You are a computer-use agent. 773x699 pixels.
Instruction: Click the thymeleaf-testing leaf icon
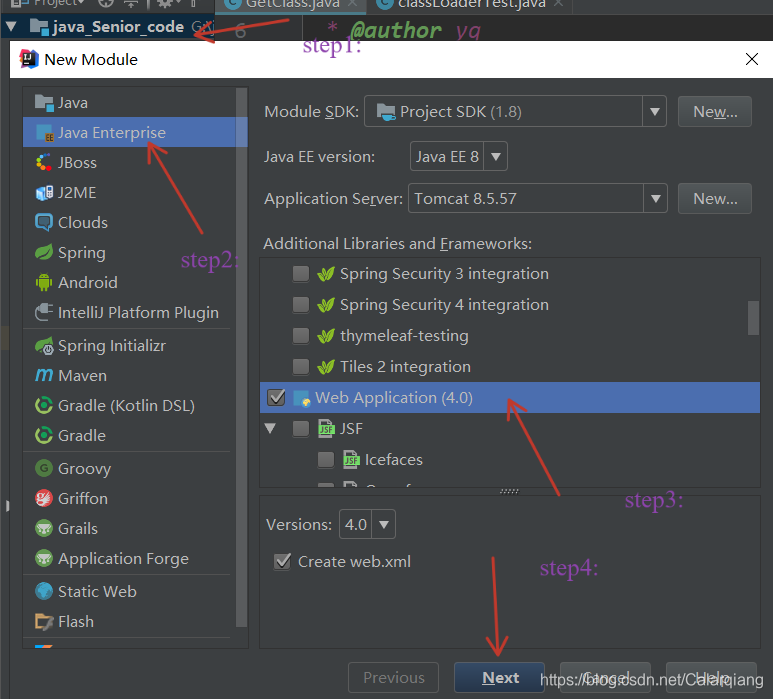pyautogui.click(x=326, y=336)
